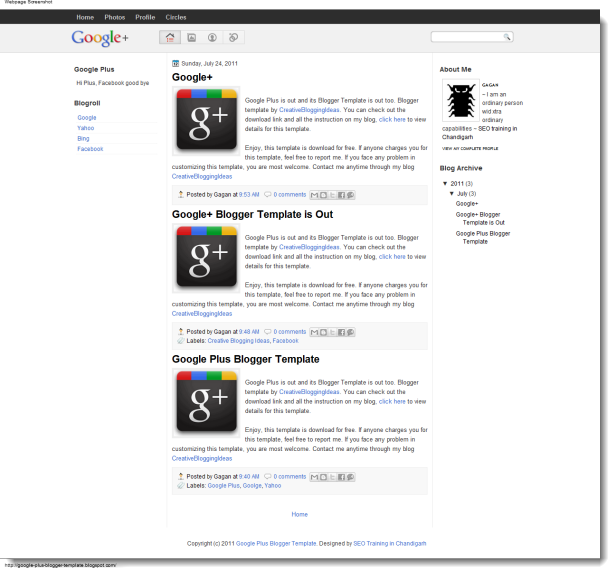
Task: Click the Facebook link in Blogroll
Action: click(x=90, y=149)
